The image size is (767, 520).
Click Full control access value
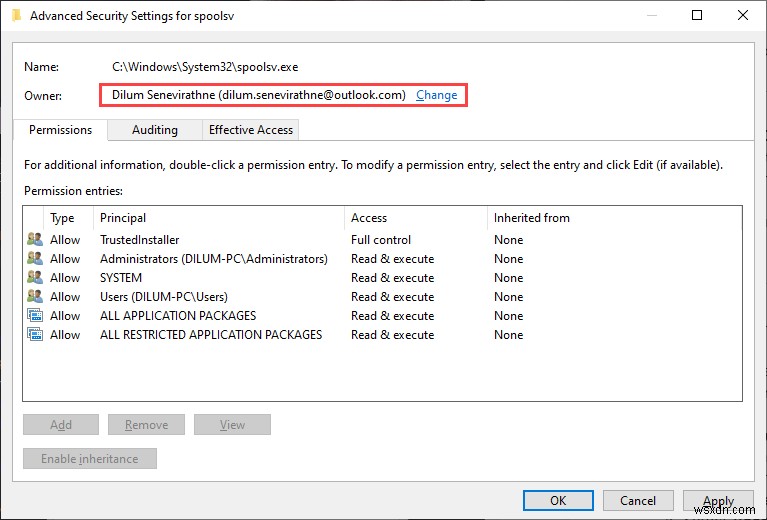[x=381, y=240]
